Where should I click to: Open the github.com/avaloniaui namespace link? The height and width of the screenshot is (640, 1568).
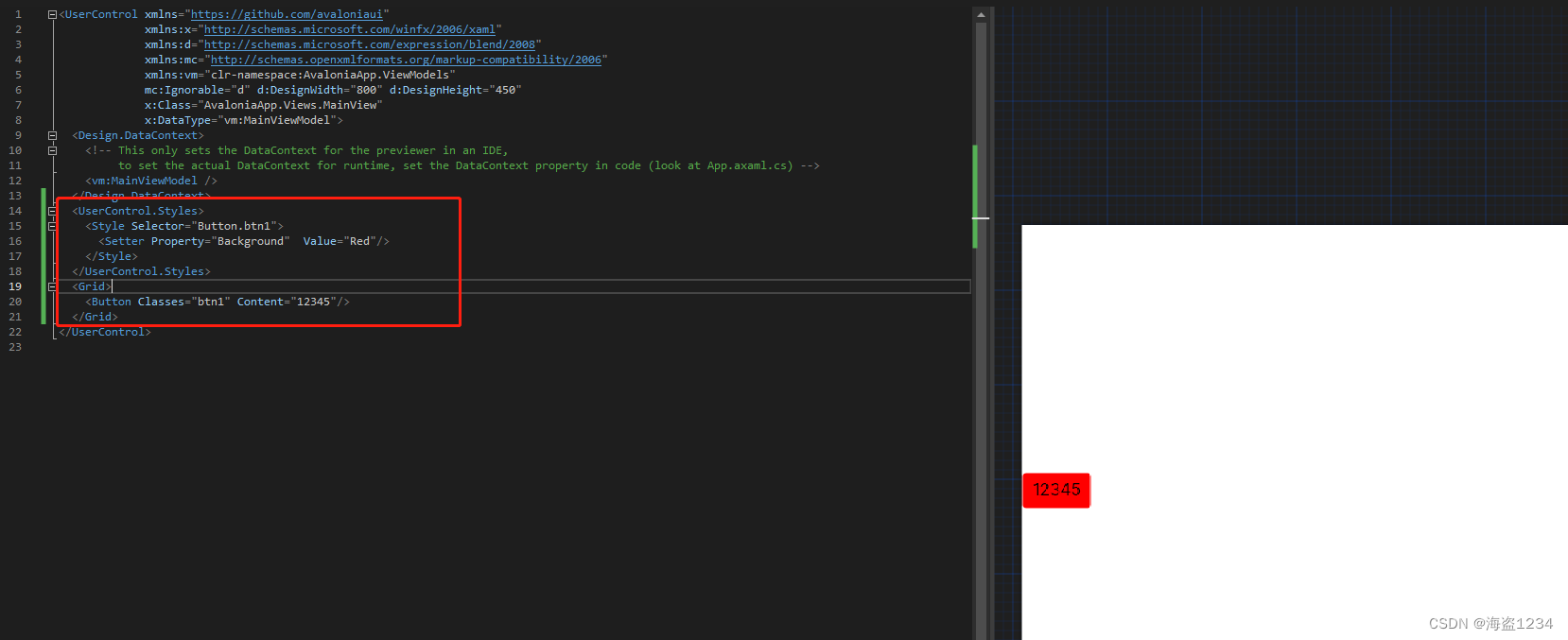(x=287, y=14)
